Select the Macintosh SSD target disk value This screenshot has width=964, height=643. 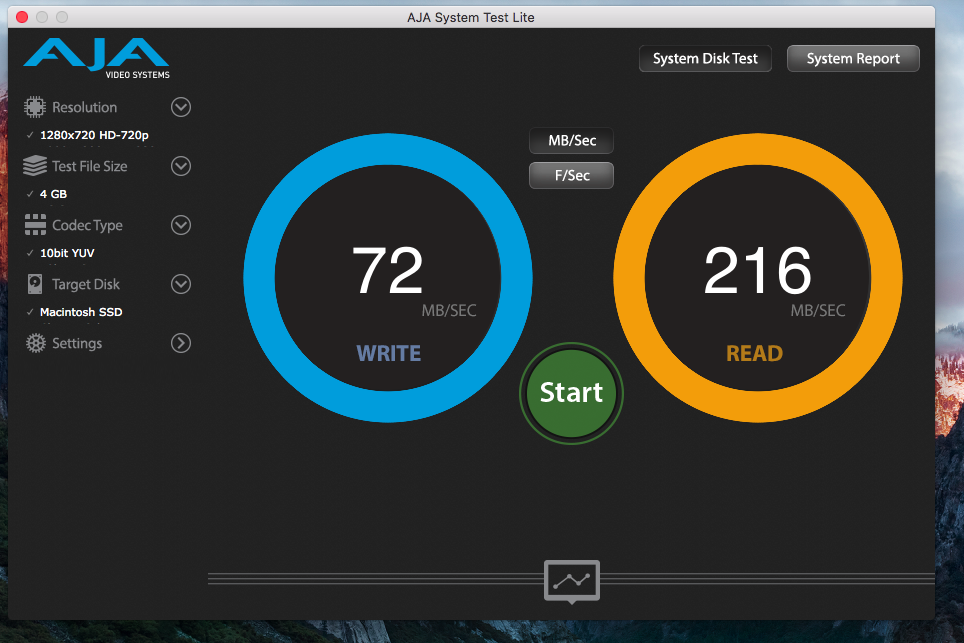click(81, 312)
